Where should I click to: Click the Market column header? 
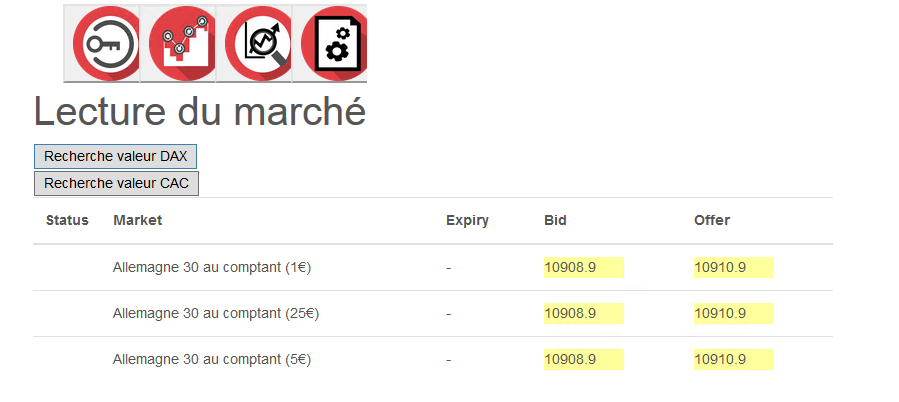[x=138, y=220]
